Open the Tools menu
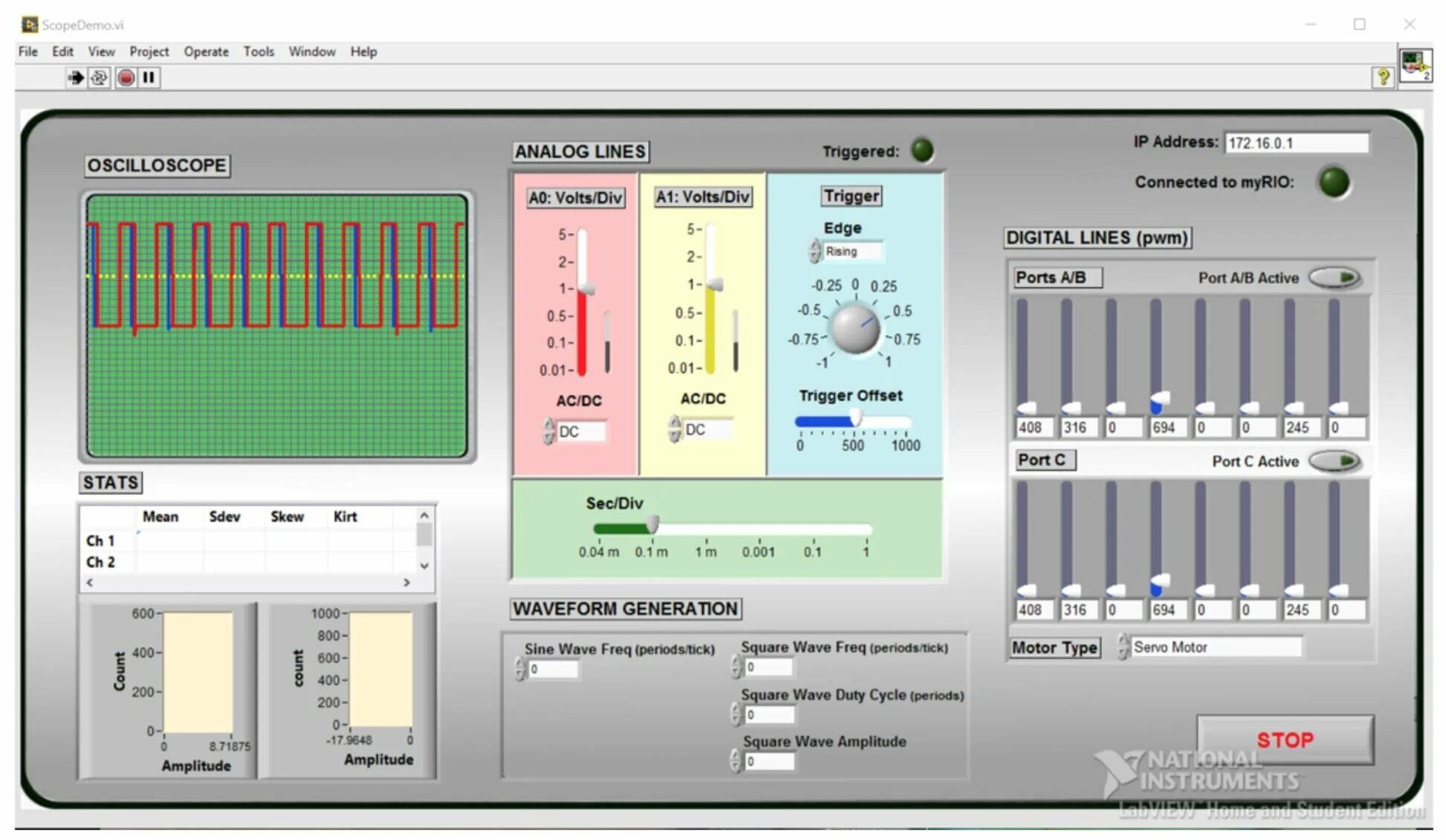 pos(259,51)
